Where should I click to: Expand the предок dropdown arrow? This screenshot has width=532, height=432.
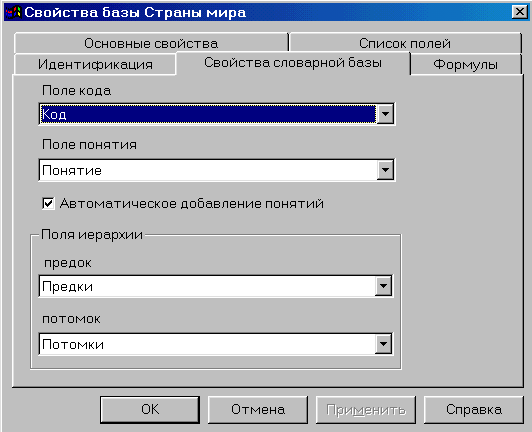[383, 286]
